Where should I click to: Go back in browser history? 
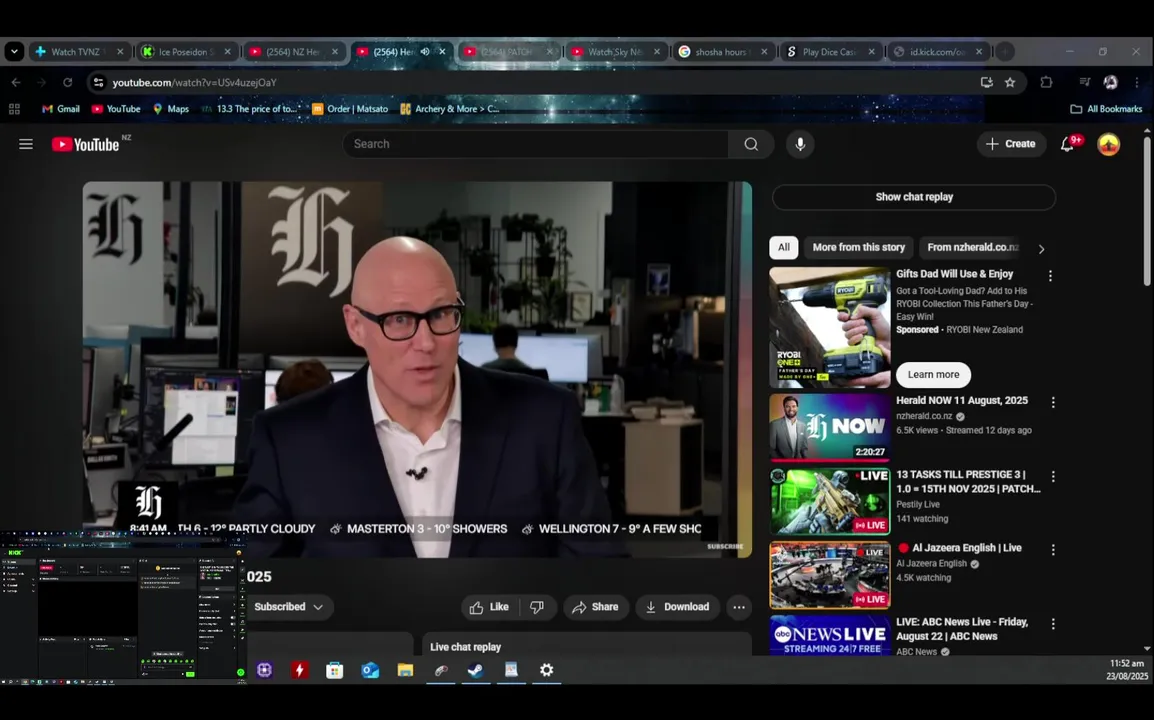coord(16,82)
